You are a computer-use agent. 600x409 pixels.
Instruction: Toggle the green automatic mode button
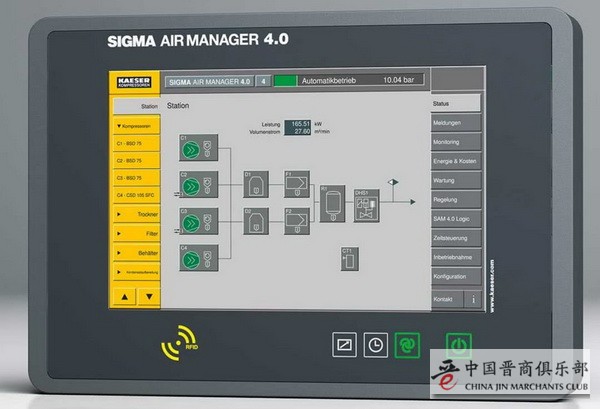tap(407, 344)
